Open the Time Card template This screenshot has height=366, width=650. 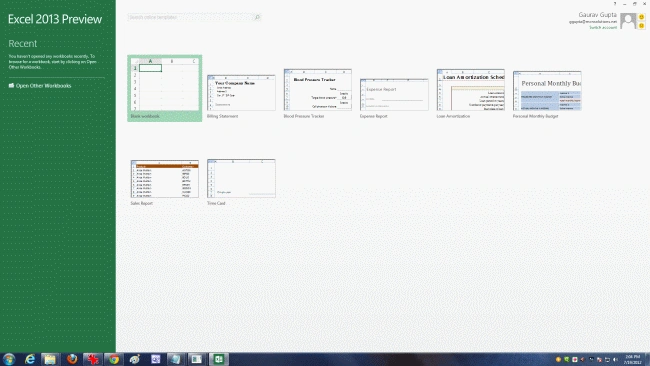click(241, 178)
